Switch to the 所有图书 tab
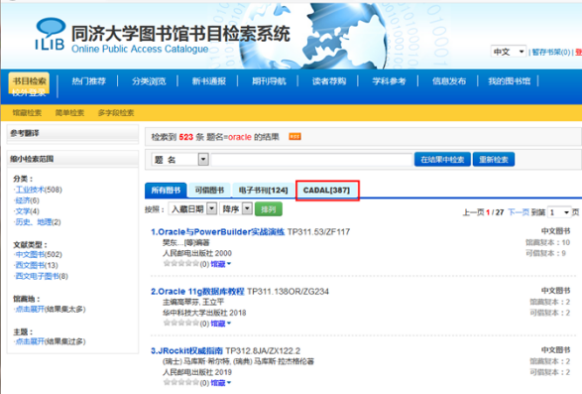Screen dimensions: 582x394 click(x=166, y=190)
